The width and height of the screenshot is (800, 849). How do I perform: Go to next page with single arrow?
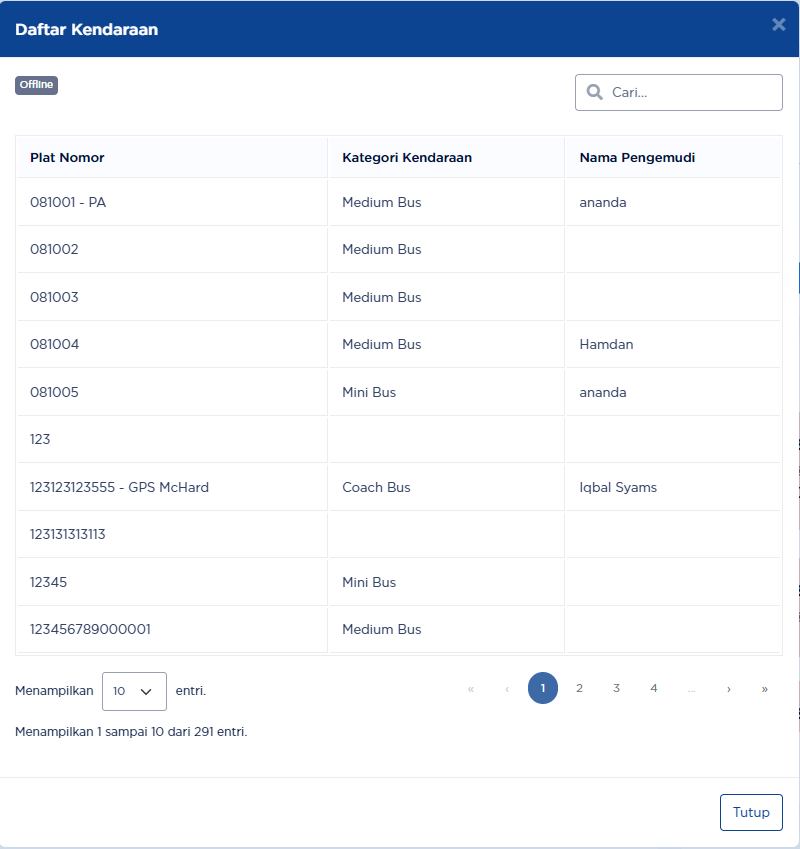tap(729, 689)
